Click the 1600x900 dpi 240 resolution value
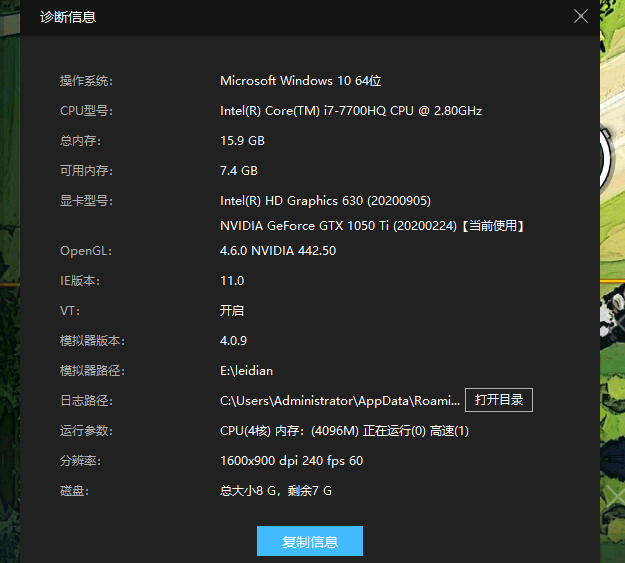The height and width of the screenshot is (563, 625). tap(291, 460)
